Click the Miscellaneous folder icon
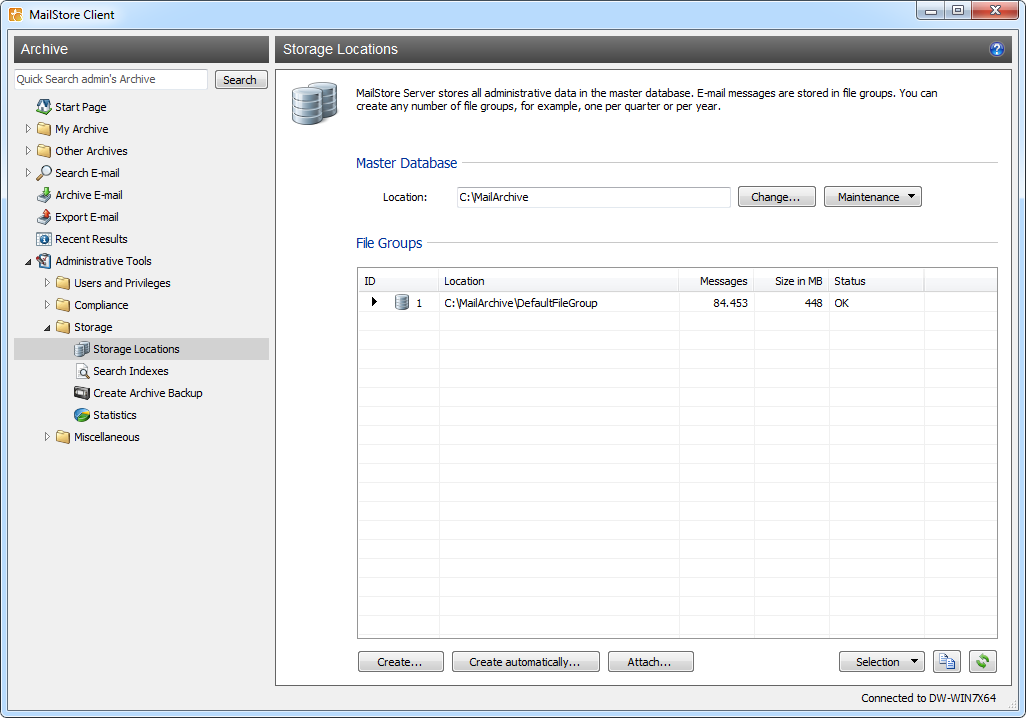This screenshot has height=718, width=1026. [x=63, y=437]
